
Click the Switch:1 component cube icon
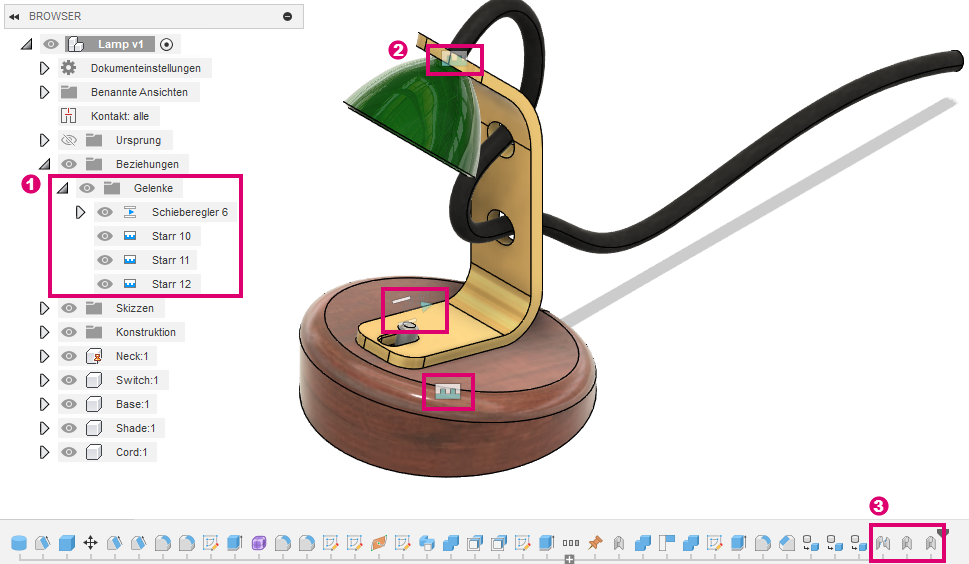click(x=94, y=381)
